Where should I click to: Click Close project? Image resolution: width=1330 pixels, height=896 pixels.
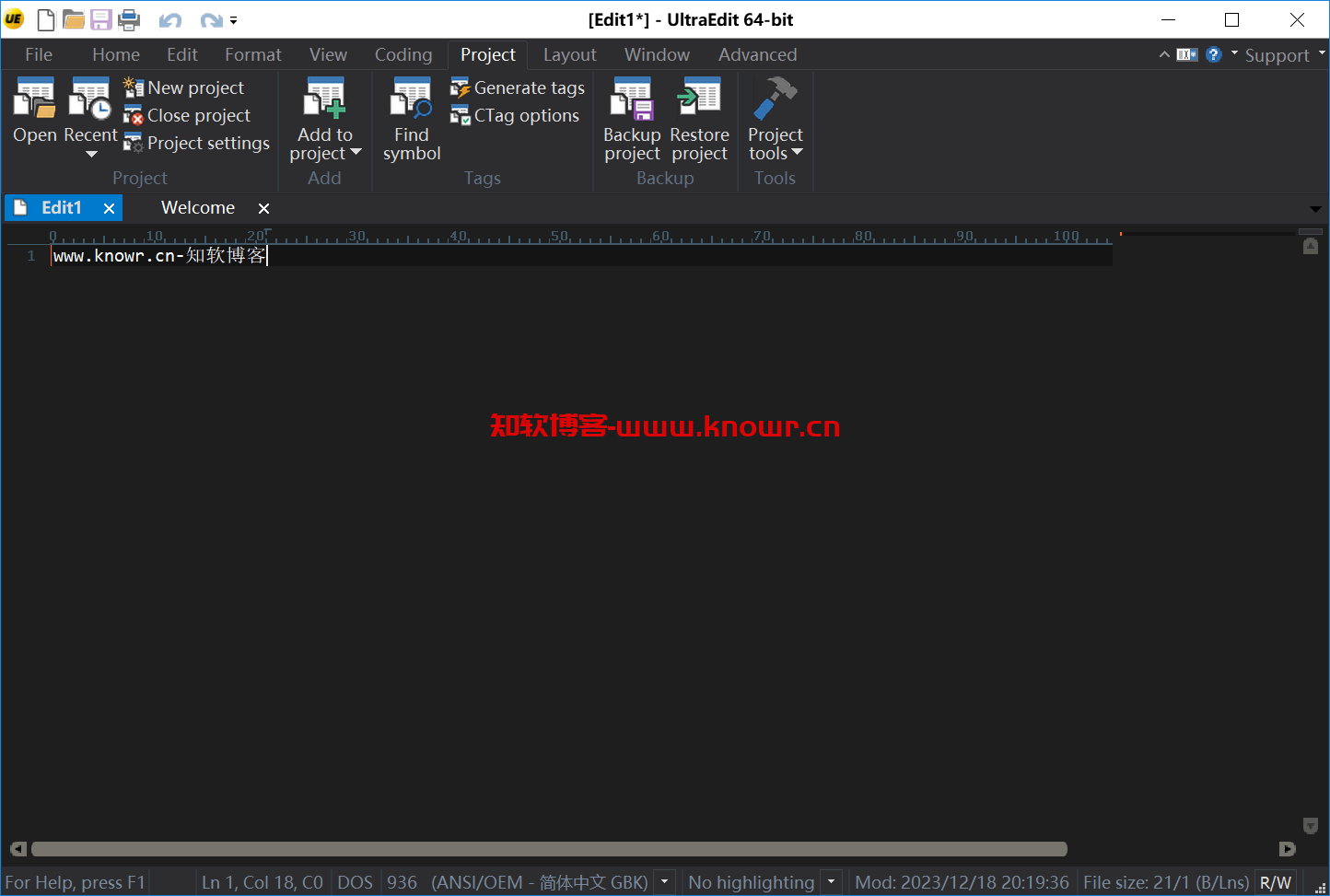pos(187,115)
